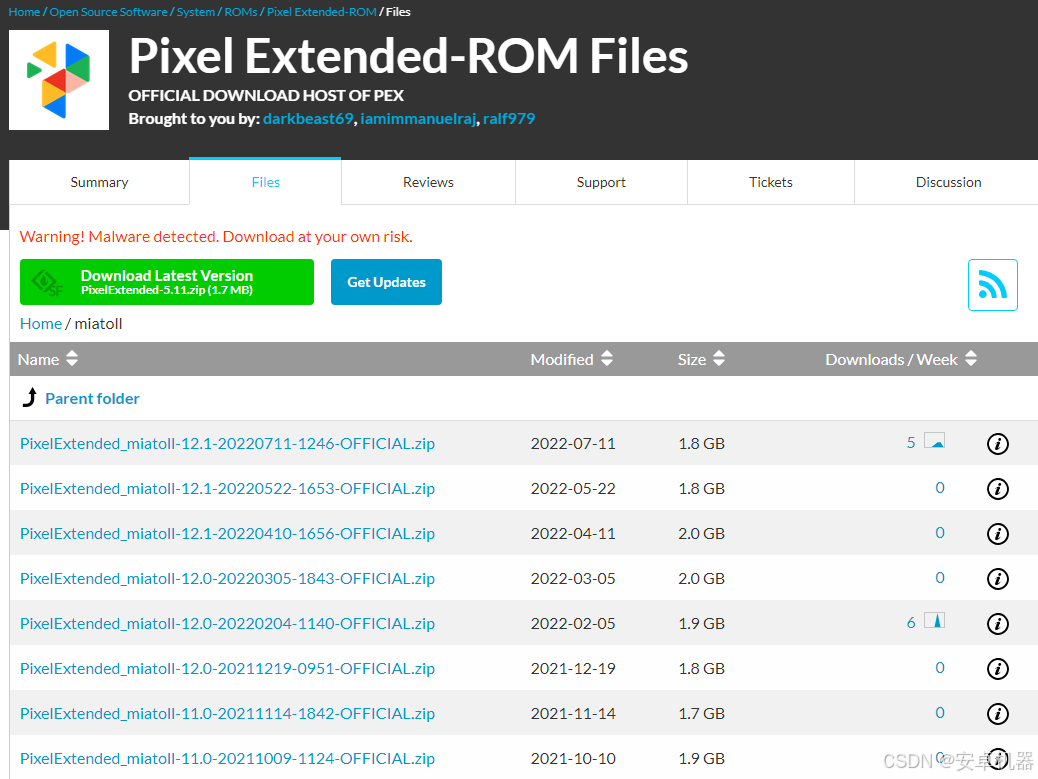Click modified date 2022-07-11

tap(573, 443)
